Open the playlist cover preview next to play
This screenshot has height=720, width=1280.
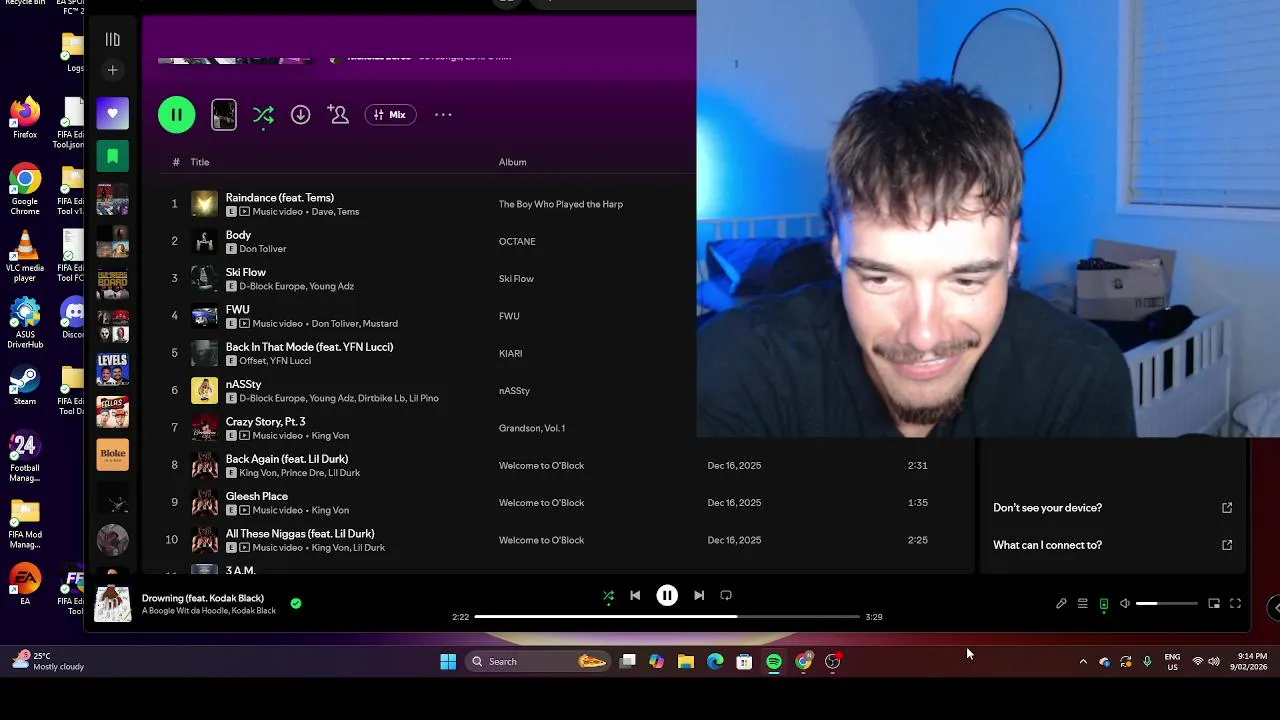pyautogui.click(x=224, y=115)
